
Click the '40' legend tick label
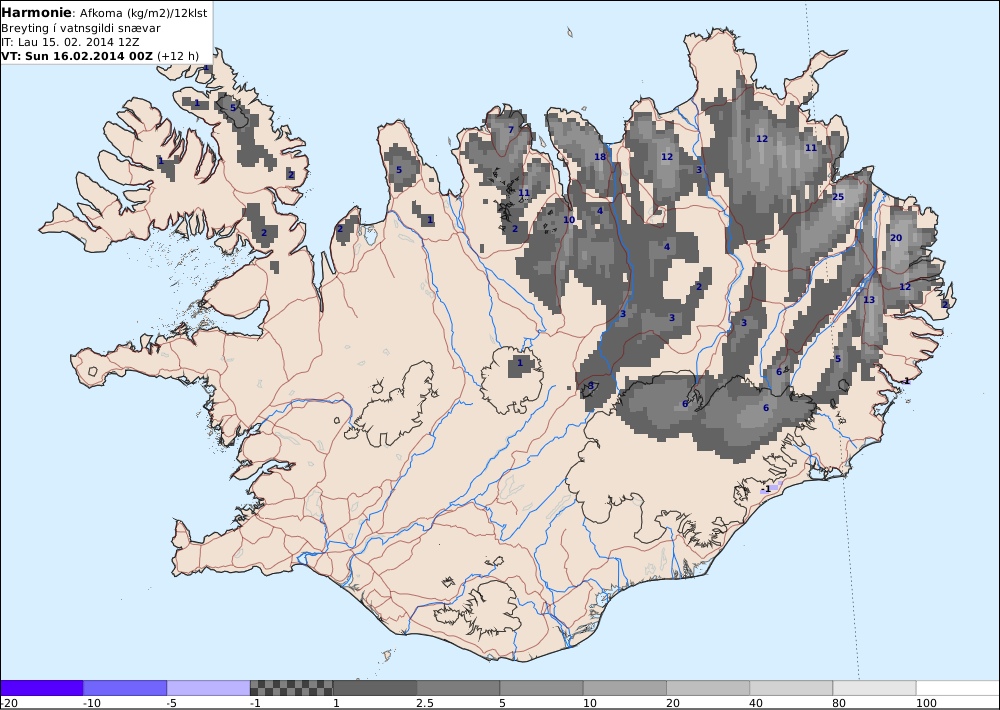coord(758,703)
